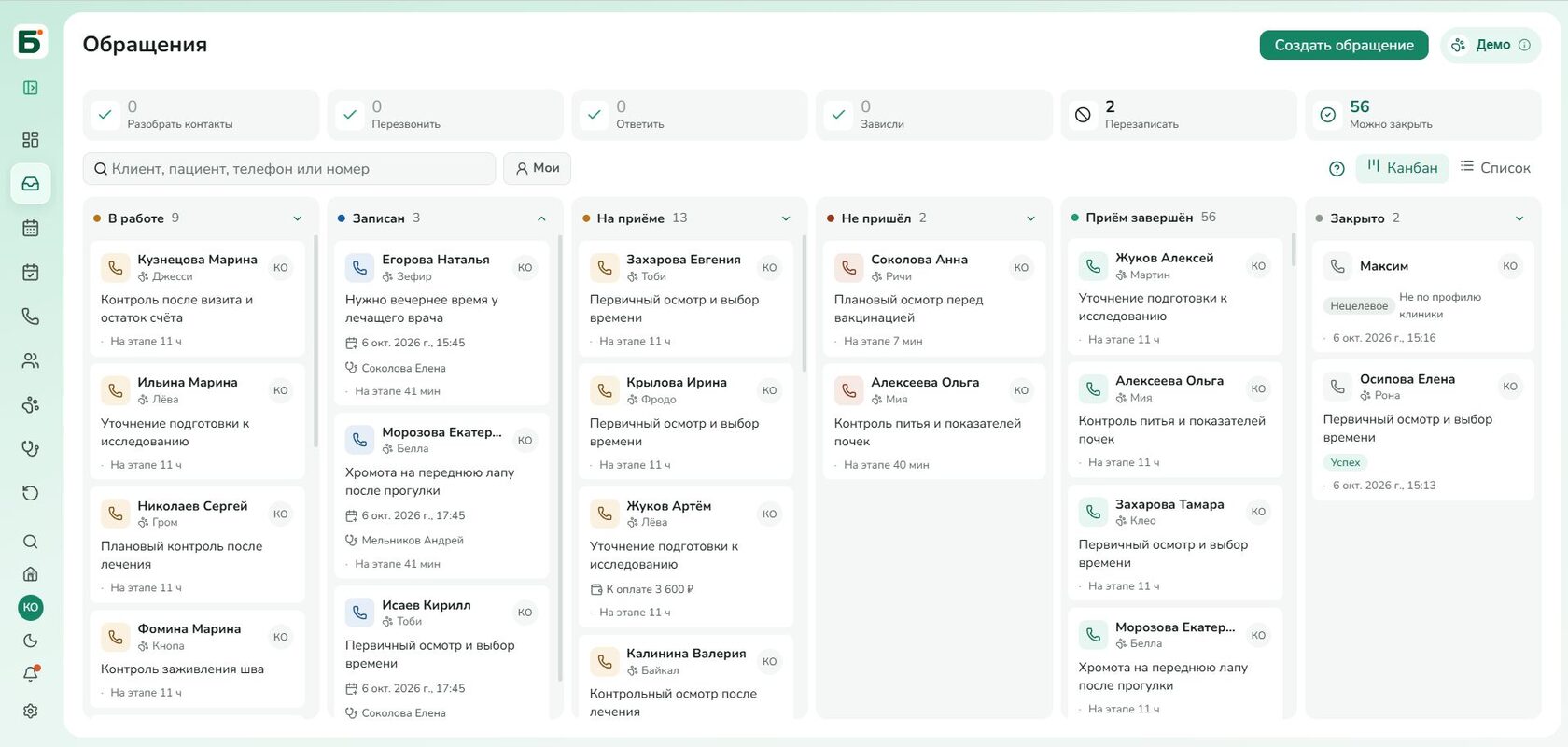The width and height of the screenshot is (1568, 747).
Task: Open the dashboard grid icon in sidebar
Action: pyautogui.click(x=31, y=139)
